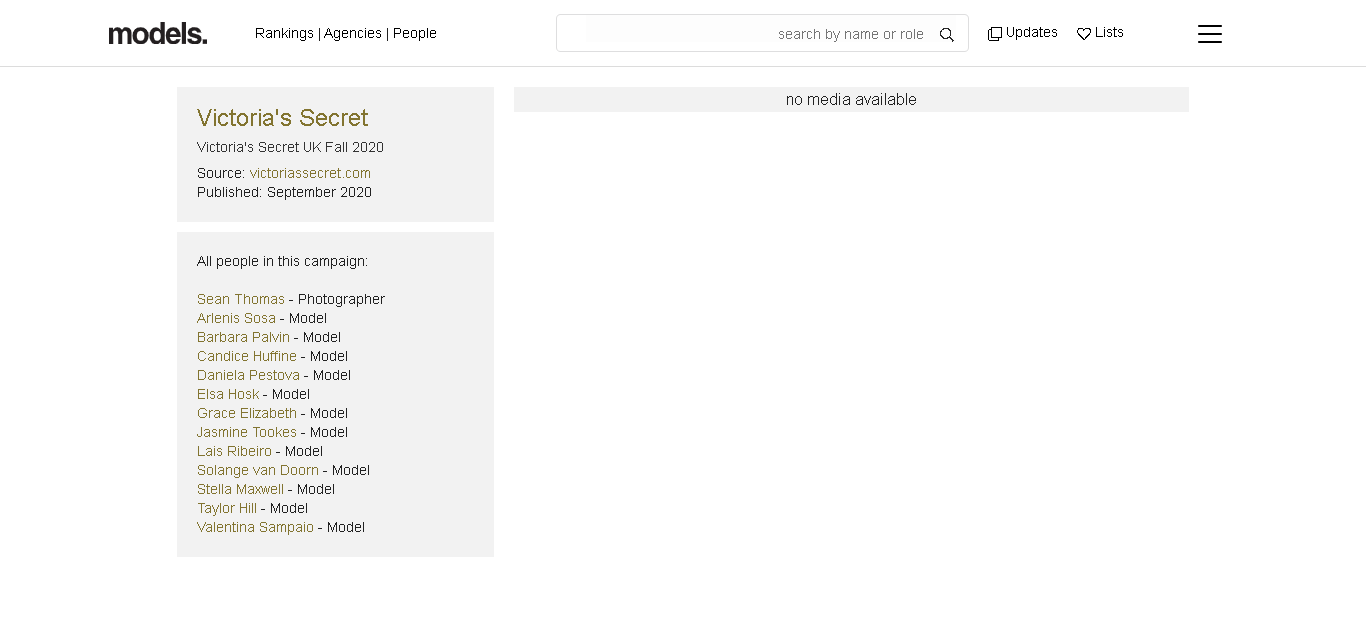The width and height of the screenshot is (1366, 625).
Task: Open the Agencies menu item
Action: [x=353, y=33]
